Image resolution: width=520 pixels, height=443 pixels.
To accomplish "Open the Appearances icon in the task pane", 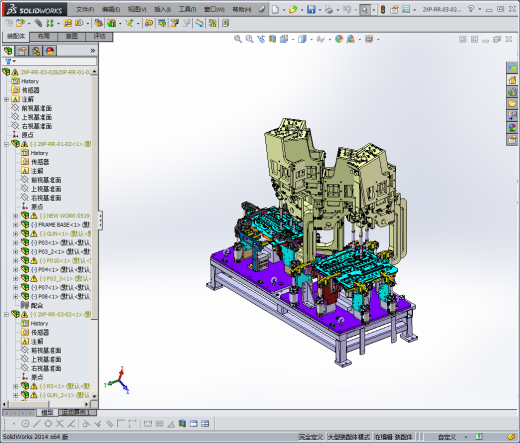I will coord(512,127).
